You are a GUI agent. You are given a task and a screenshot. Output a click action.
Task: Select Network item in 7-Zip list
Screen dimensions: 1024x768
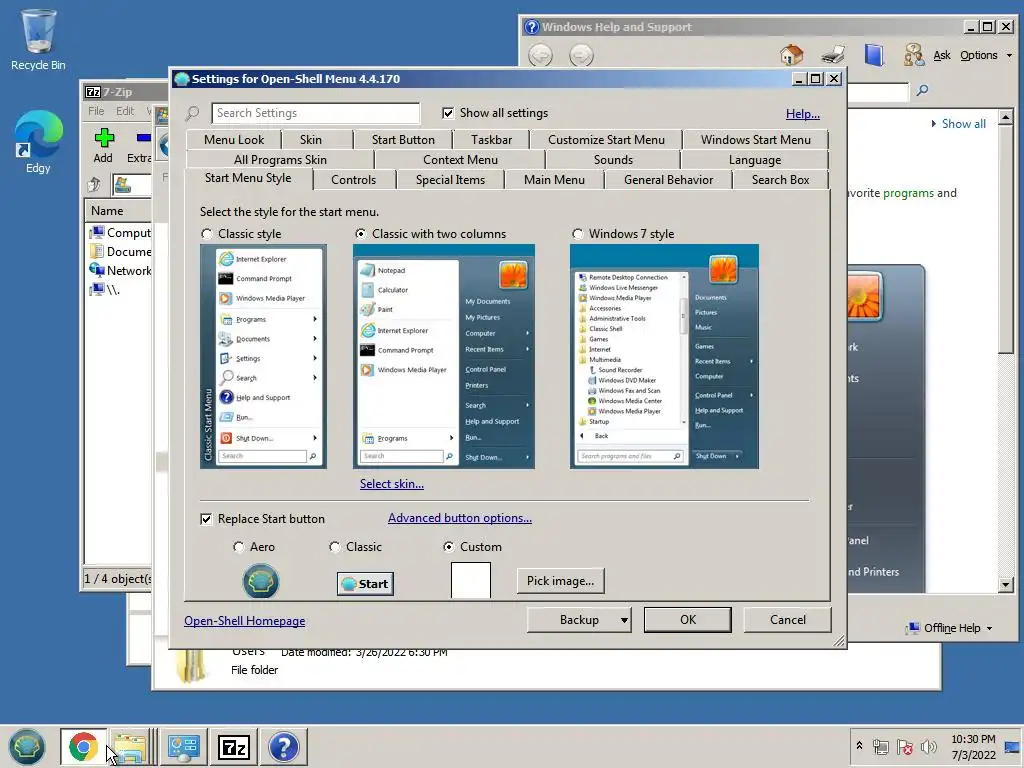[120, 270]
